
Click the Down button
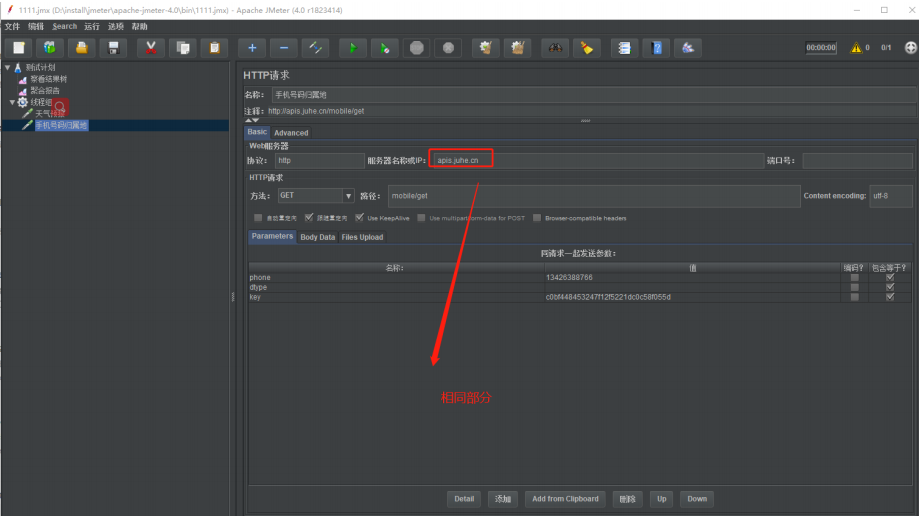coord(697,499)
